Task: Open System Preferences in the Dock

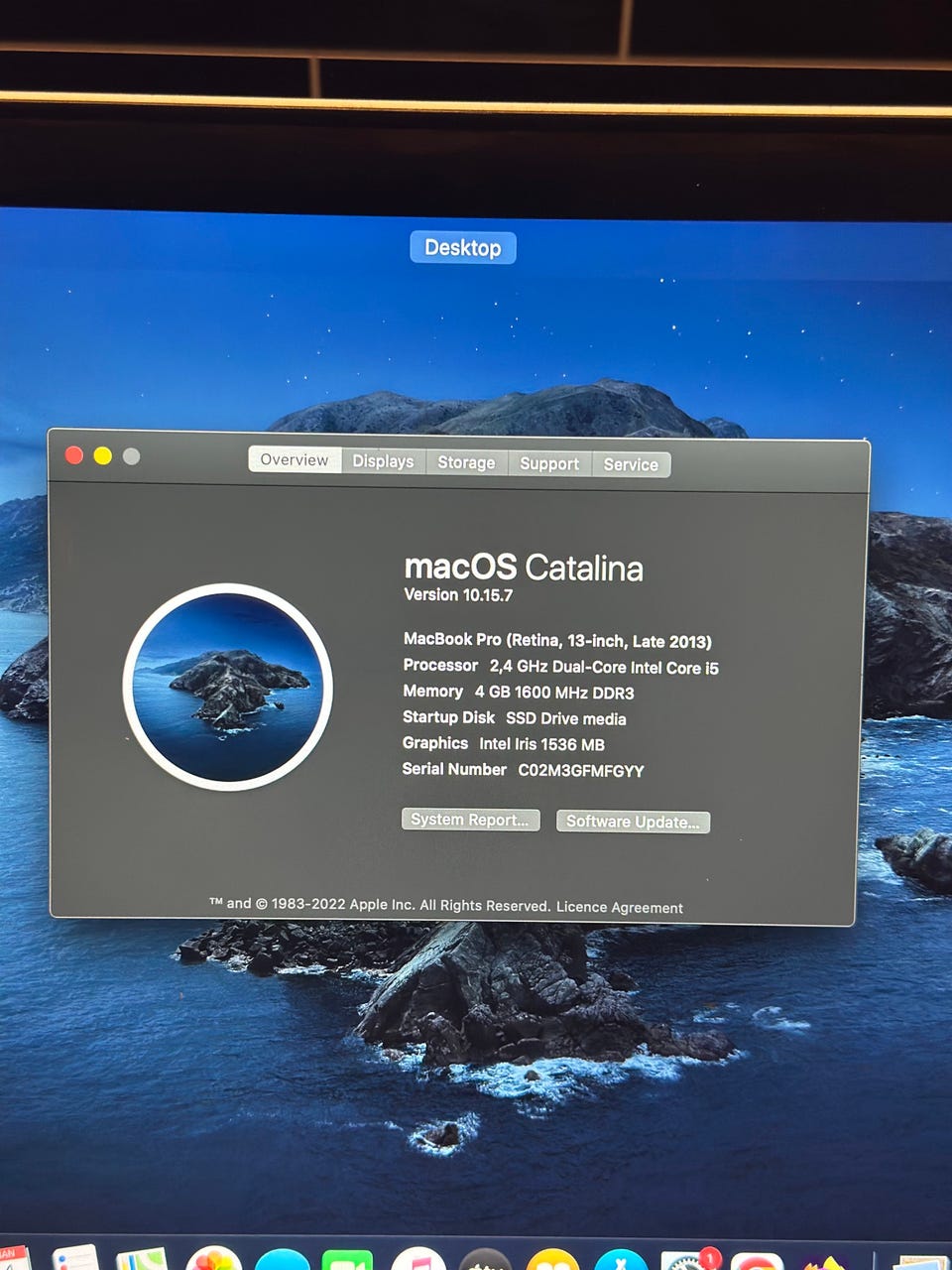Action: (688, 1259)
